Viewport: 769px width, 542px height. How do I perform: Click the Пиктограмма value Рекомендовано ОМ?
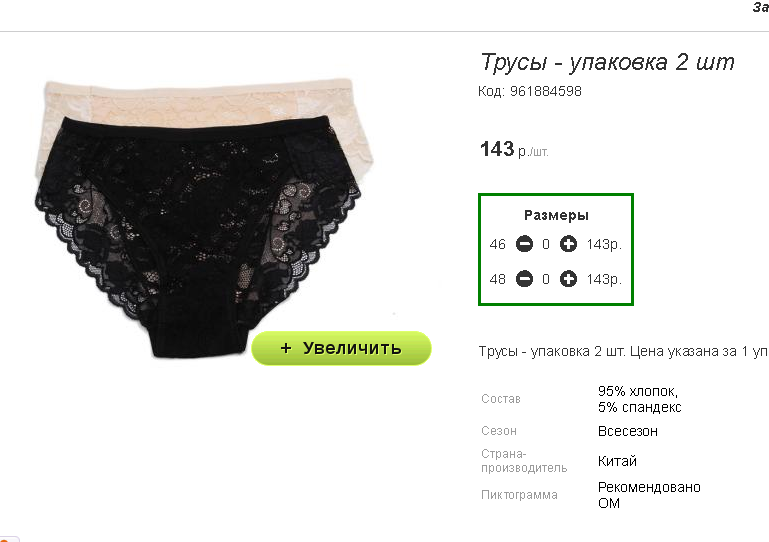coord(649,495)
